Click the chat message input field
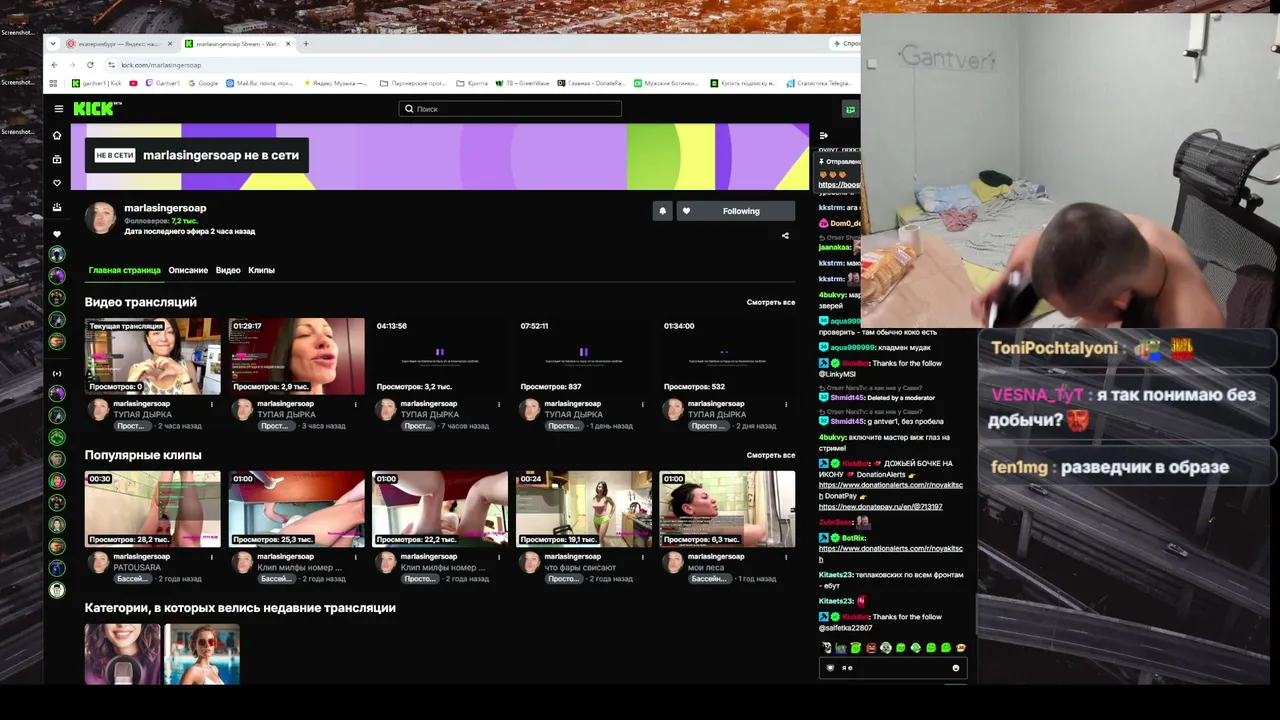Viewport: 1280px width, 720px height. (x=892, y=668)
